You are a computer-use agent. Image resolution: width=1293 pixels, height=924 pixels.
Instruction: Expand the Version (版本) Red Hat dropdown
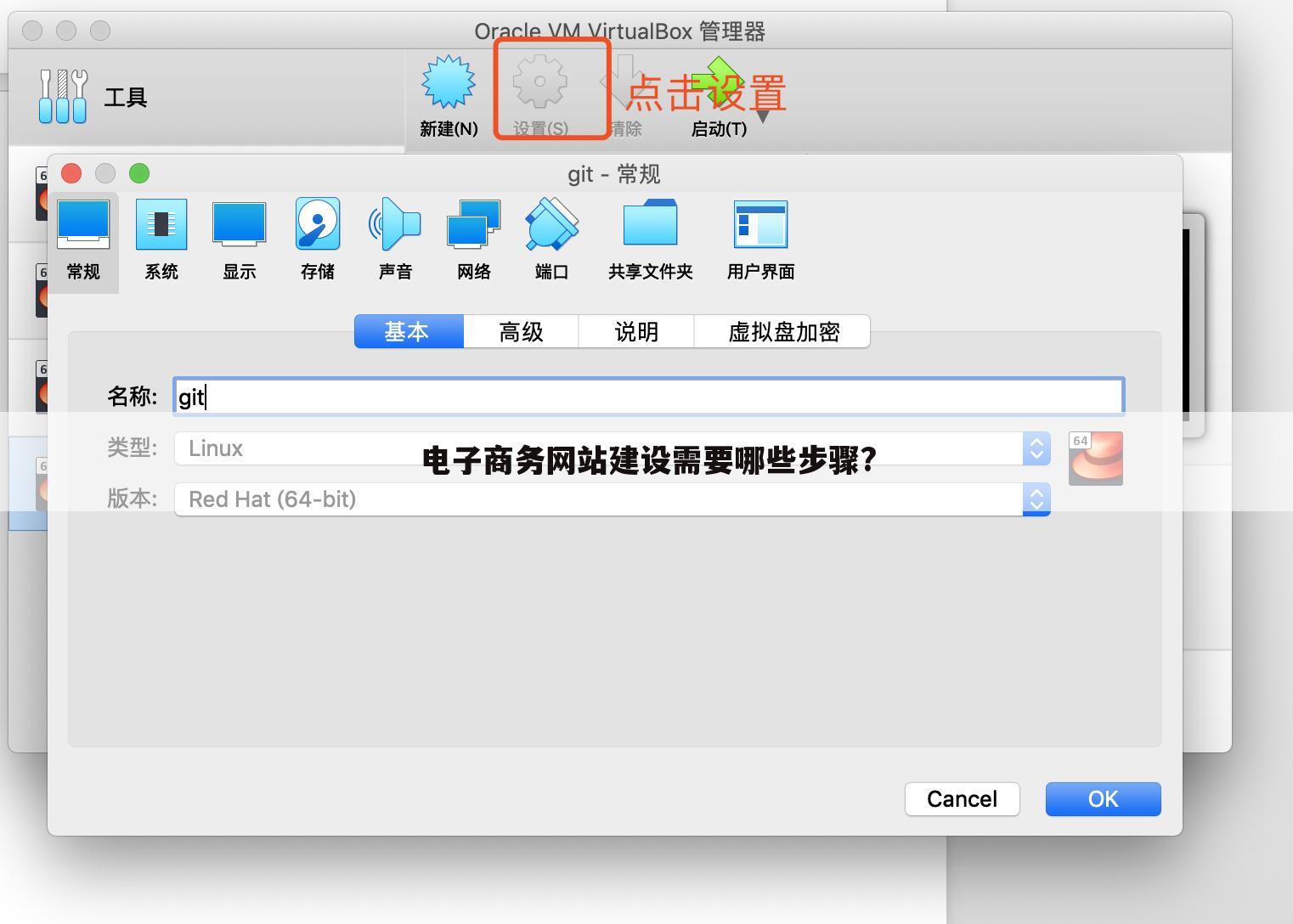[1036, 499]
